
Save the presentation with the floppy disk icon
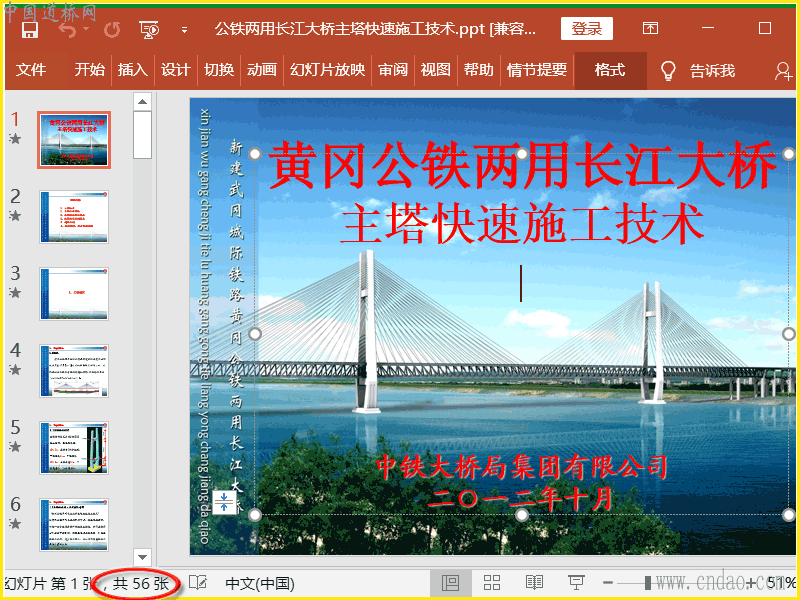30,29
